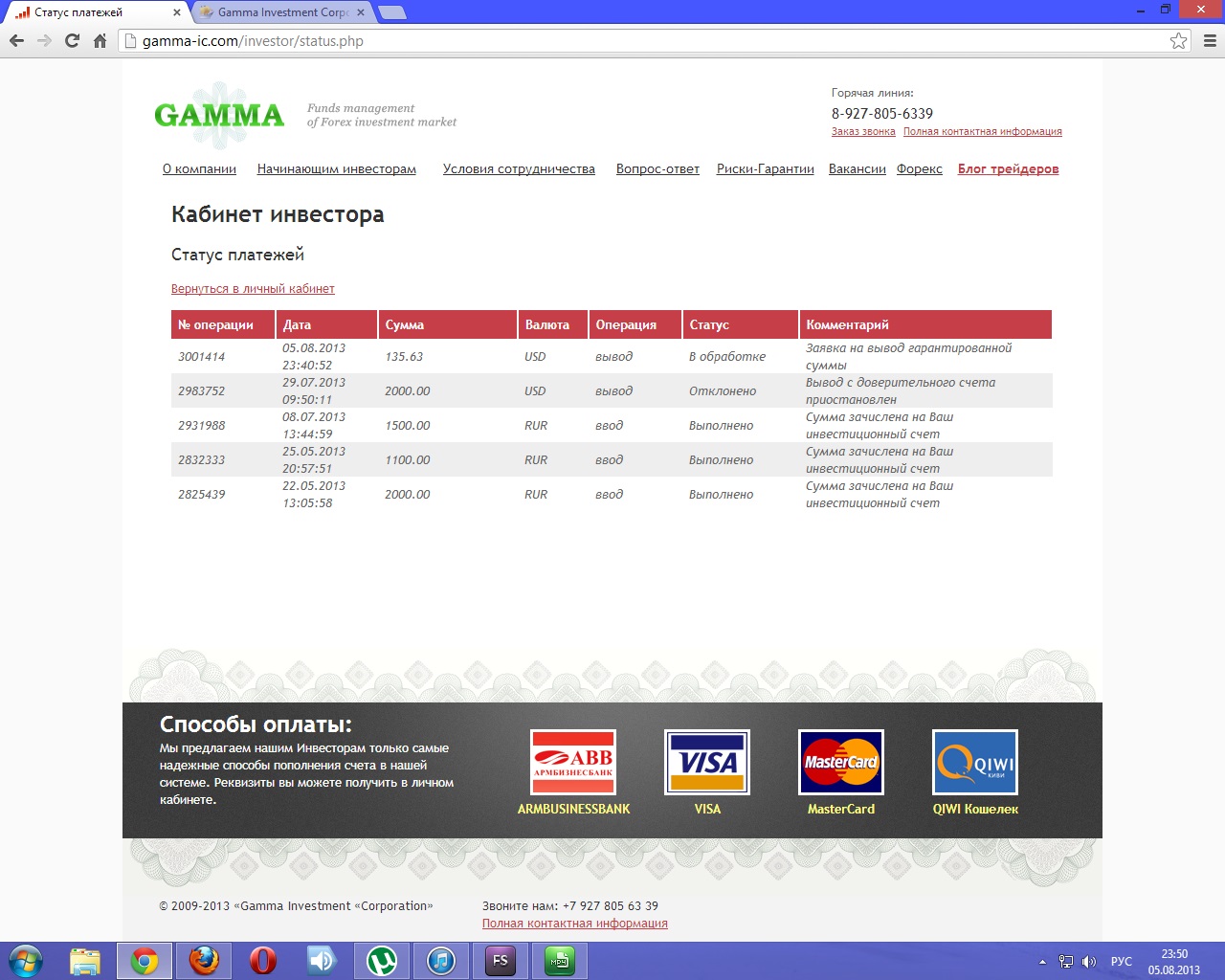1225x980 pixels.
Task: Click the Сумма column header
Action: tap(447, 324)
